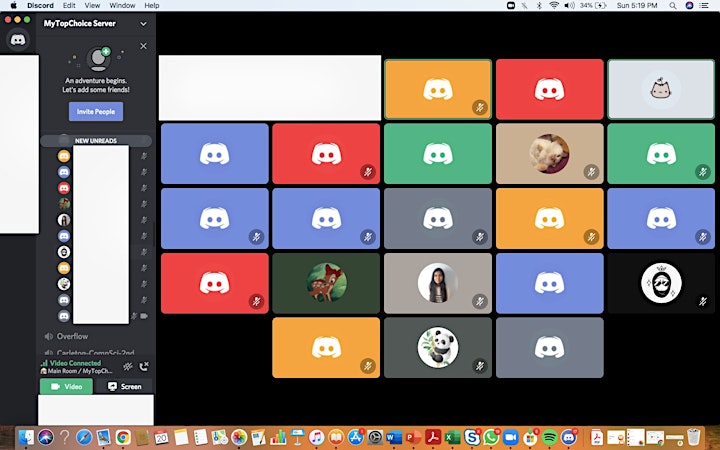This screenshot has width=720, height=450.
Task: Turn off the green Video button
Action: pyautogui.click(x=66, y=386)
